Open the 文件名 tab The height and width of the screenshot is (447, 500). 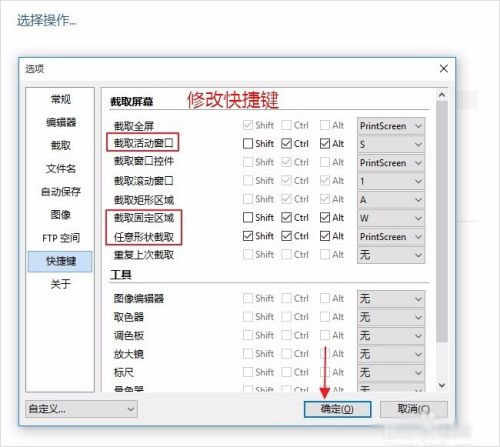point(61,168)
